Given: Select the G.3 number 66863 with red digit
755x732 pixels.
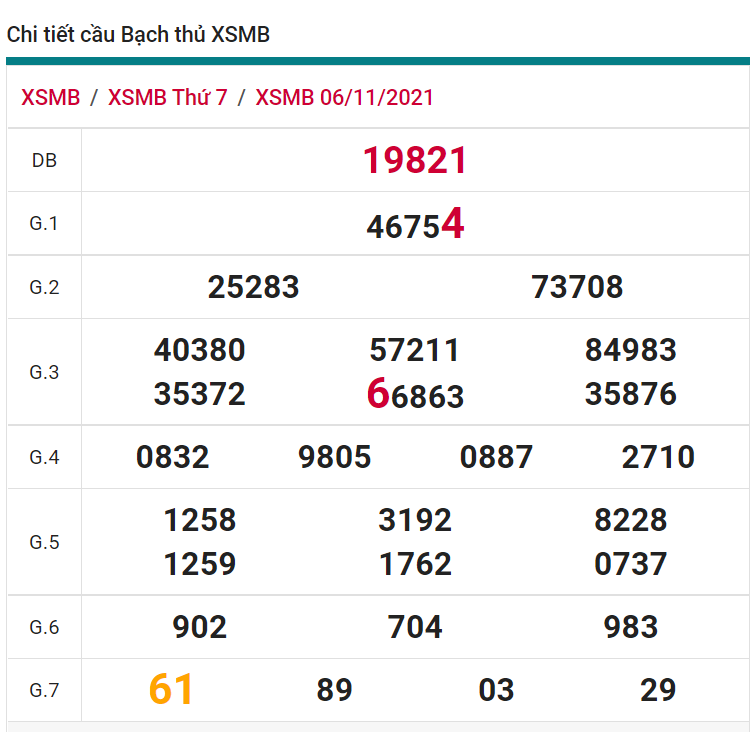Looking at the screenshot, I should pos(415,395).
